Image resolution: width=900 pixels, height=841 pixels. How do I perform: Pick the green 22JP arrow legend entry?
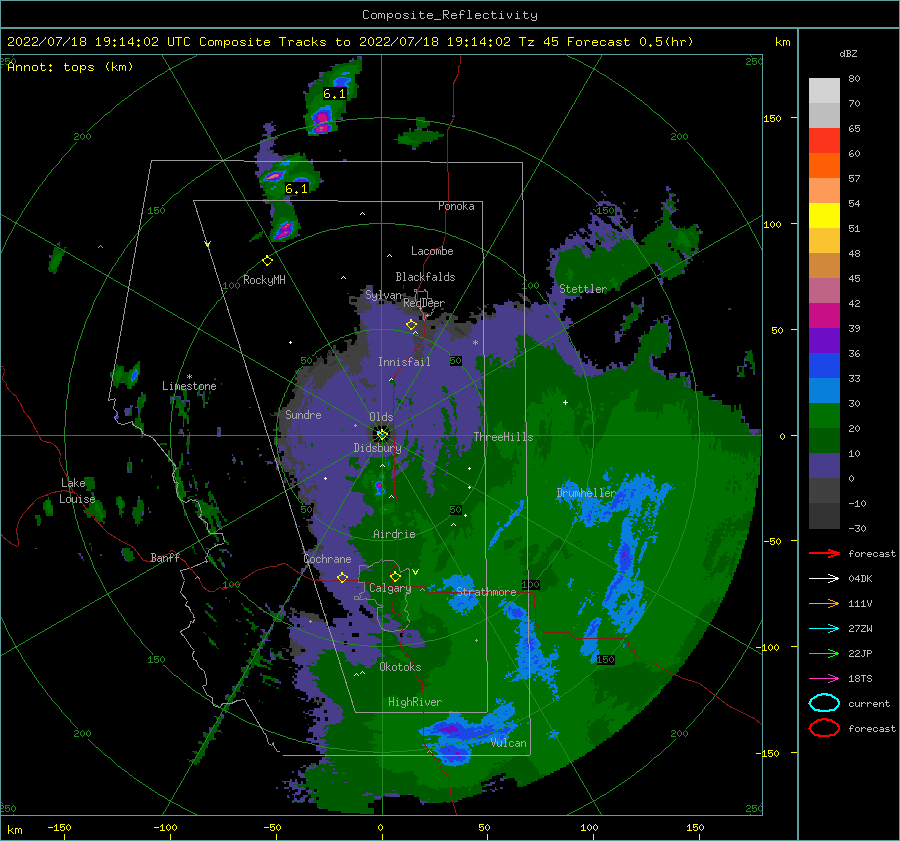point(824,653)
